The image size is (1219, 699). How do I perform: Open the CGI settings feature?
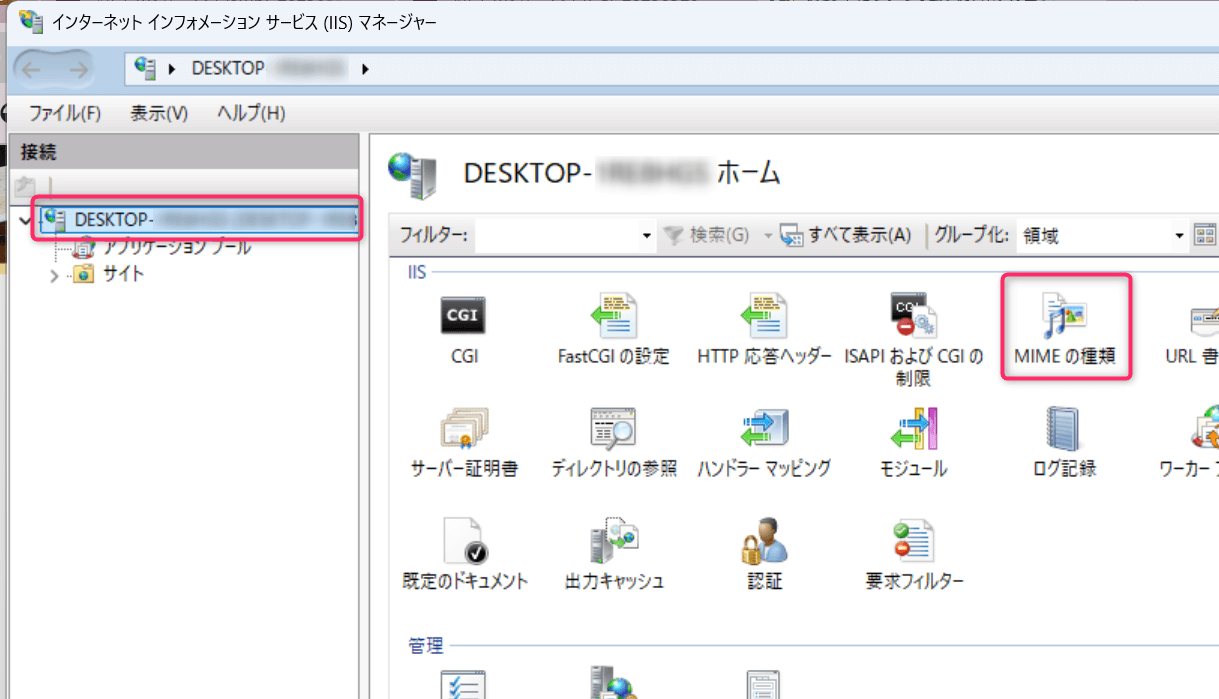point(463,325)
